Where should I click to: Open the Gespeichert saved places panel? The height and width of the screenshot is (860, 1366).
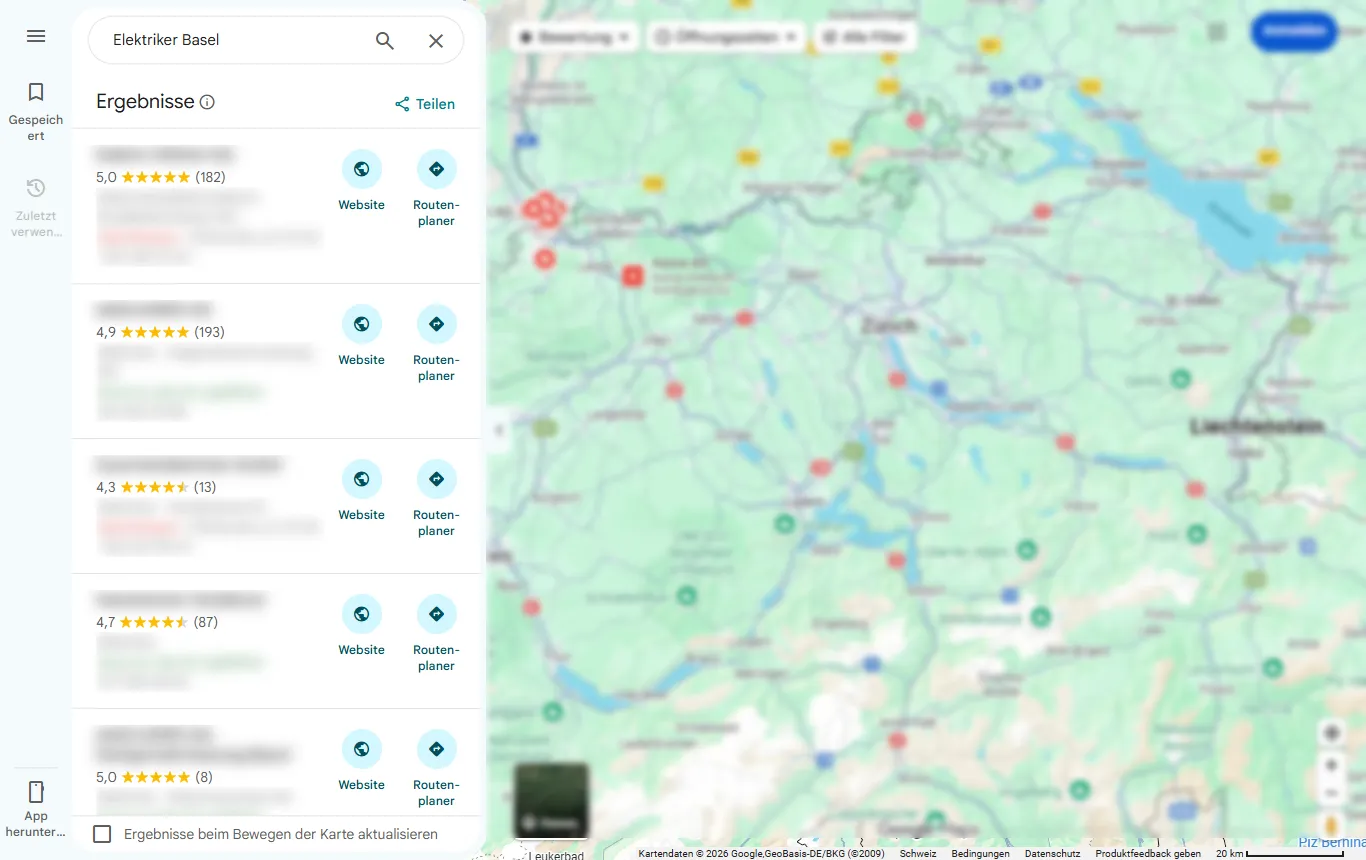click(x=36, y=111)
